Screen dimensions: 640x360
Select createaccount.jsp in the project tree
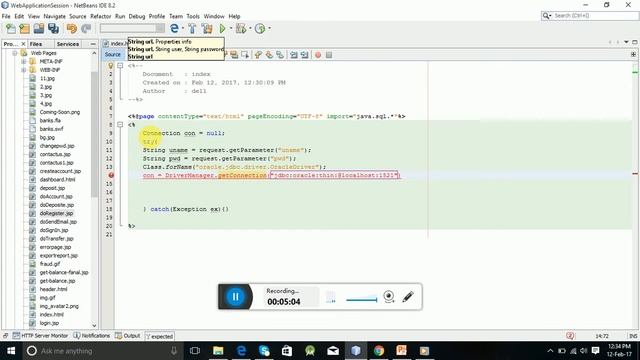[60, 171]
